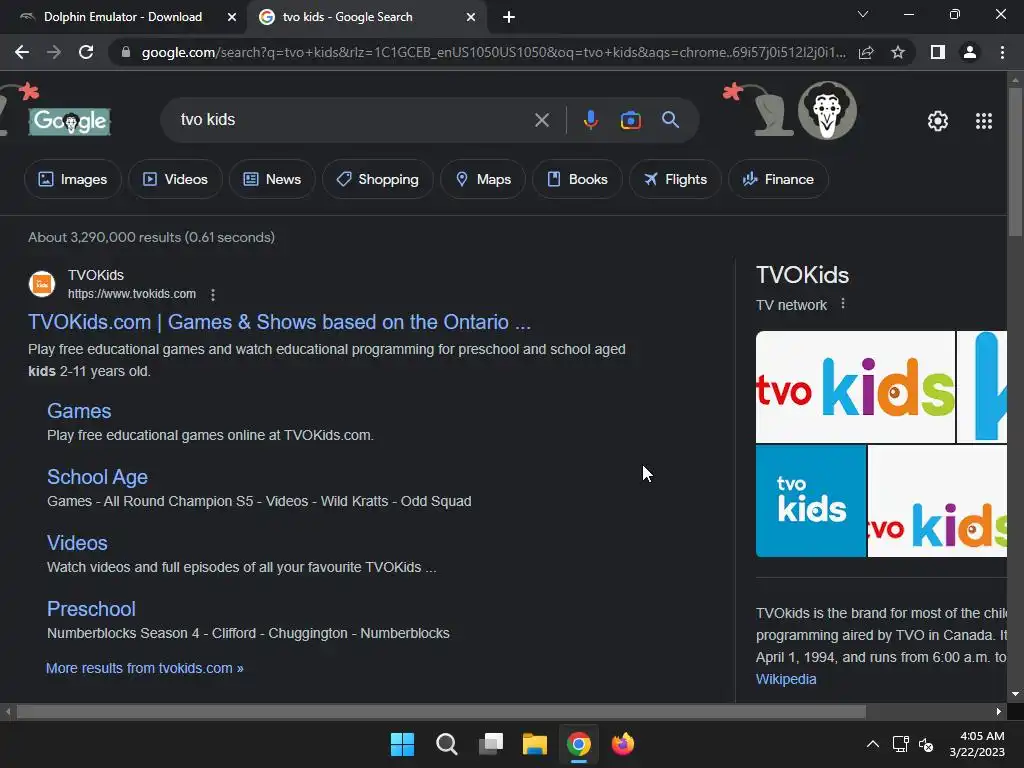Filter results by Finance
Screen dimensions: 1024x768
point(778,179)
